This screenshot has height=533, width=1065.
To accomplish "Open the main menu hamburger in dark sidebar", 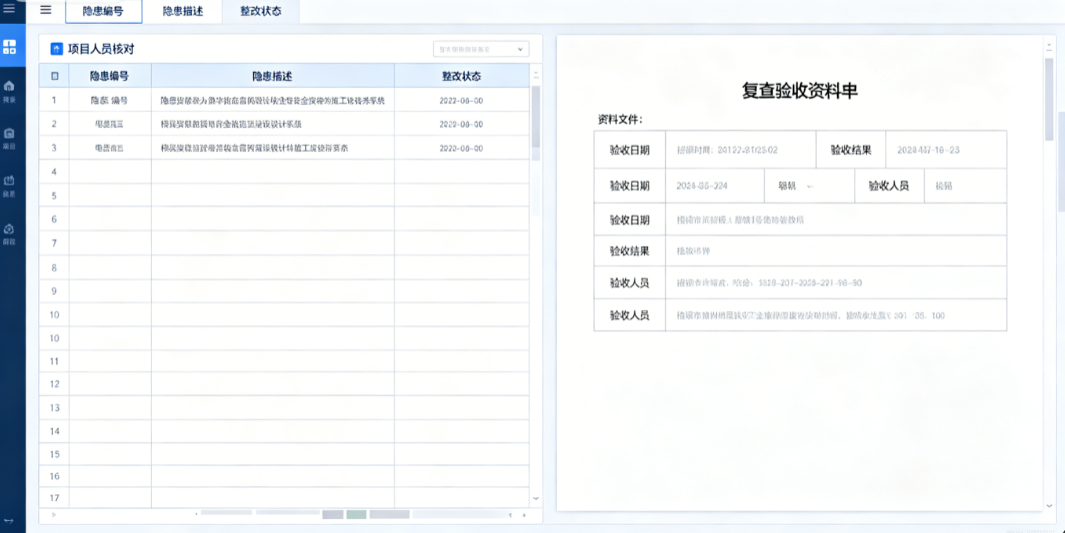I will point(10,9).
